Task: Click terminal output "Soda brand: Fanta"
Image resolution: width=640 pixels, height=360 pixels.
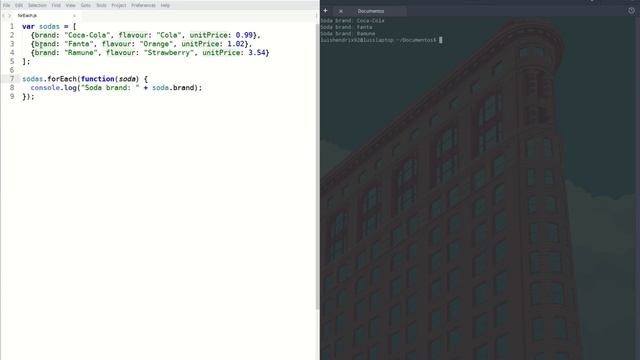Action: (347, 27)
